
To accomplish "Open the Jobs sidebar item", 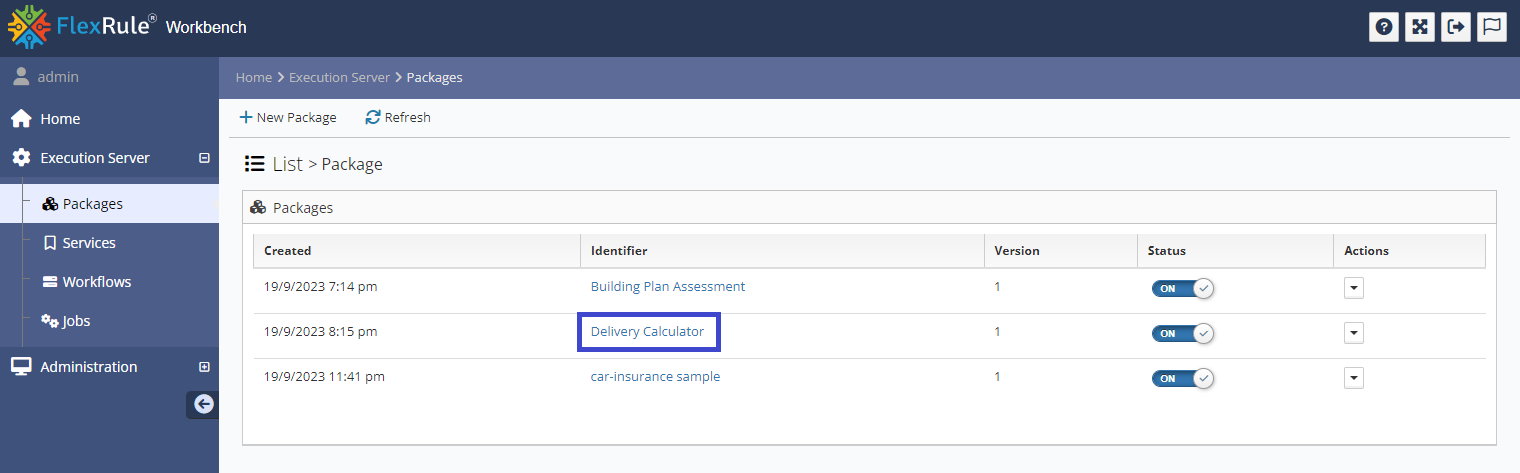I will 109,321.
